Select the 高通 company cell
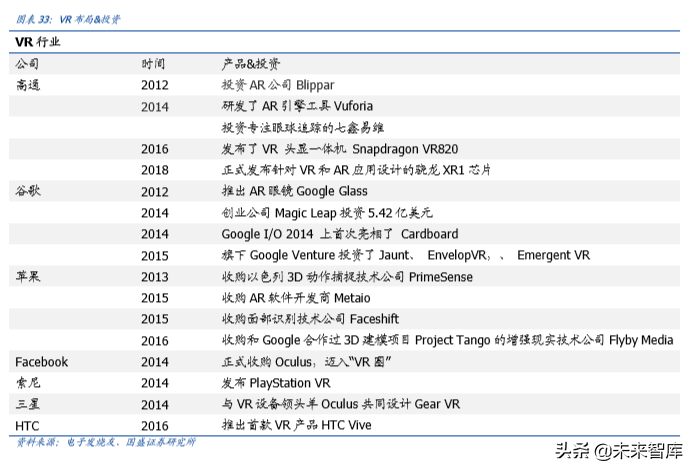 point(28,85)
